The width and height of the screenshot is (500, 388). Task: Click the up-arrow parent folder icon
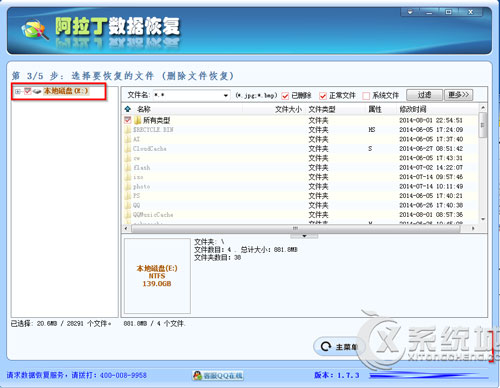pos(128,109)
